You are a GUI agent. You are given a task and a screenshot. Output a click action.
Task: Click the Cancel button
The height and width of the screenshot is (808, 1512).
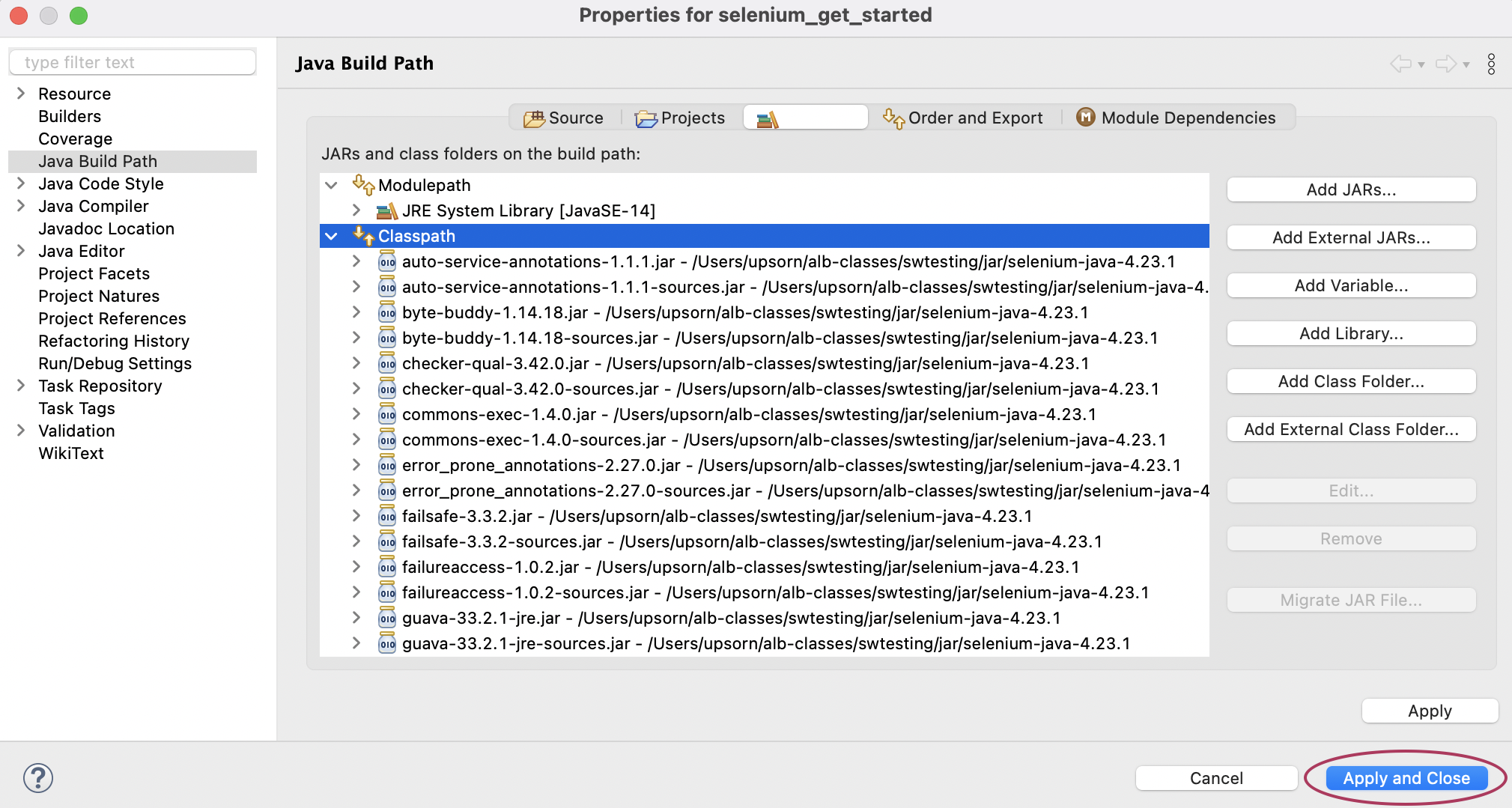pyautogui.click(x=1215, y=778)
